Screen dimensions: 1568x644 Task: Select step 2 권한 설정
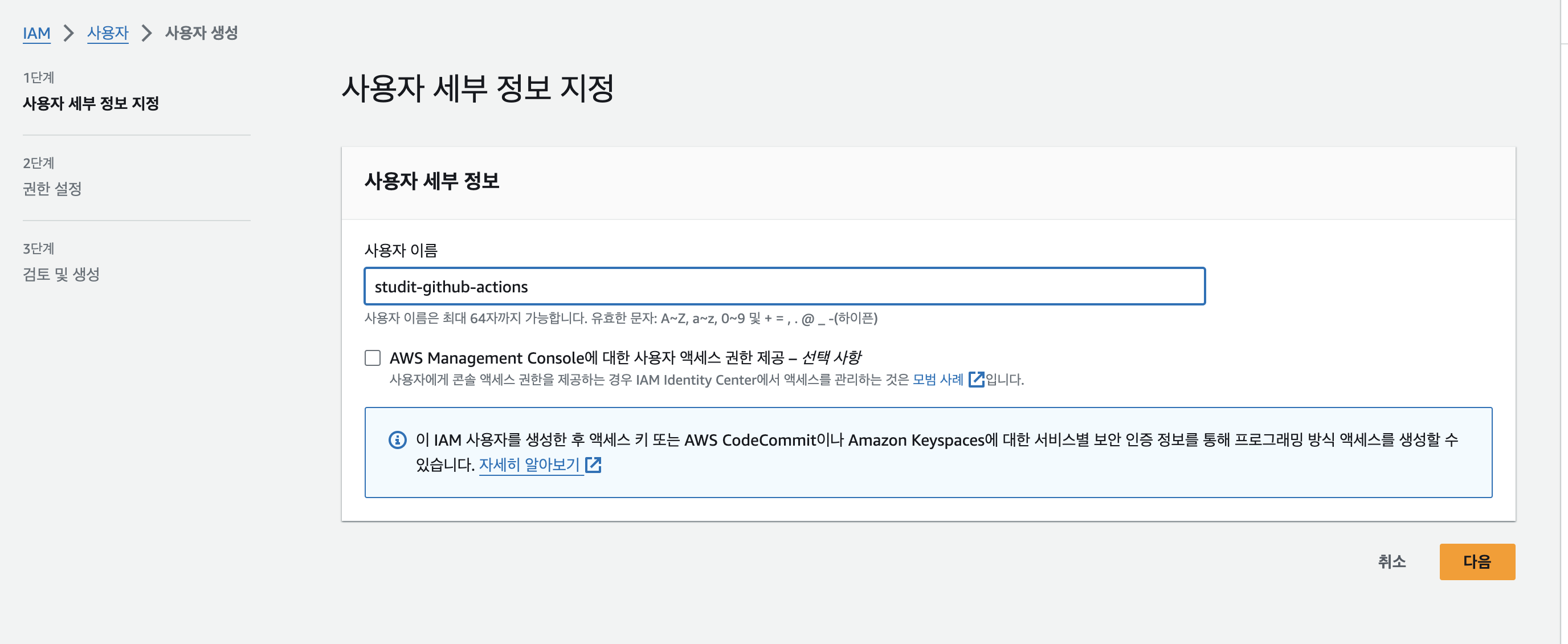[52, 189]
